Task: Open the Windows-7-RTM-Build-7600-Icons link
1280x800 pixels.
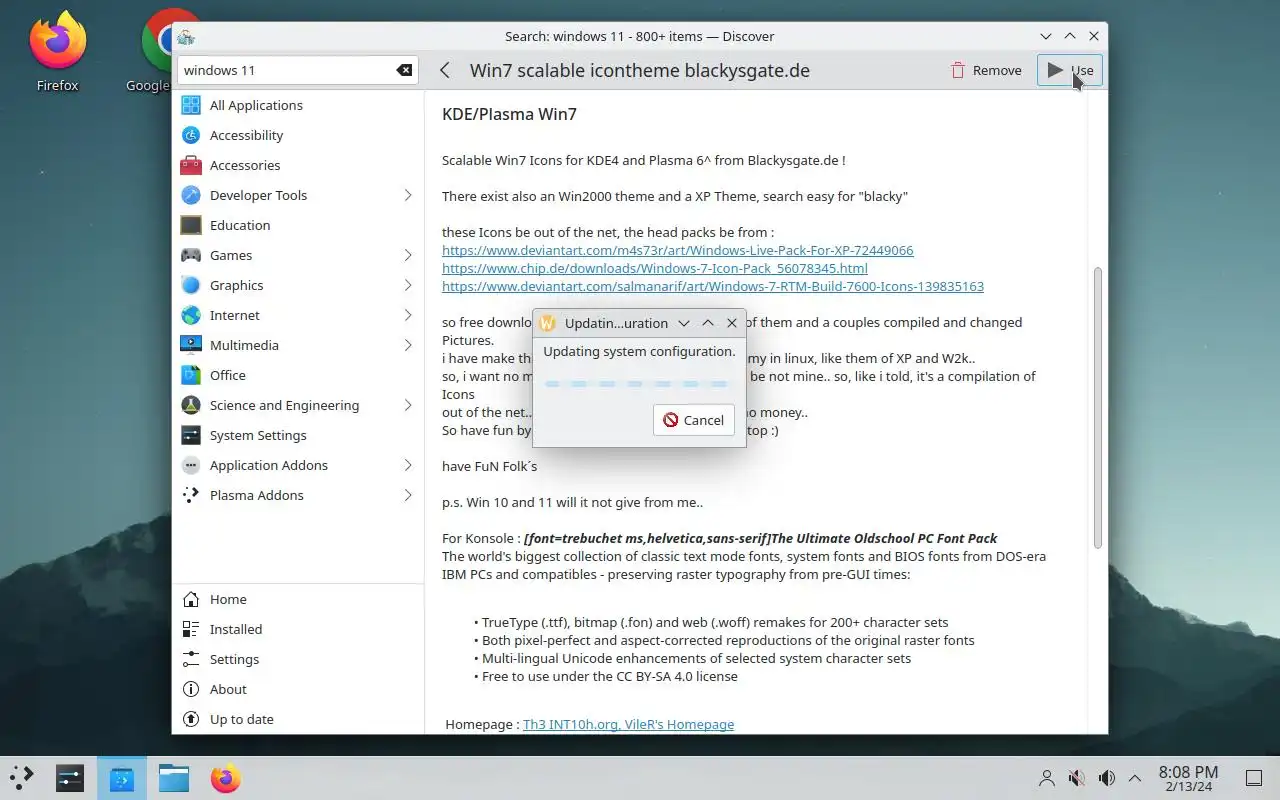Action: click(712, 286)
